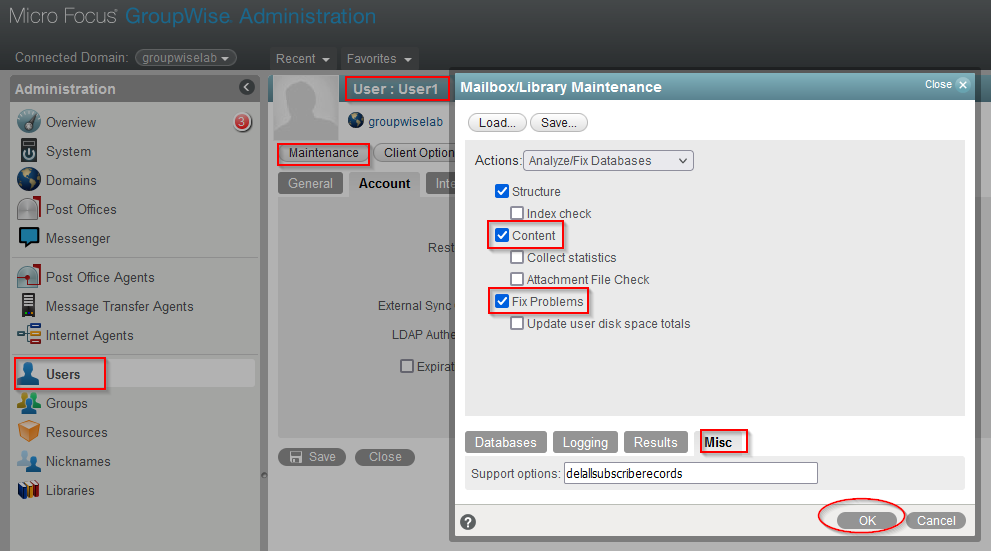
Task: Click the Load... button
Action: 496,122
